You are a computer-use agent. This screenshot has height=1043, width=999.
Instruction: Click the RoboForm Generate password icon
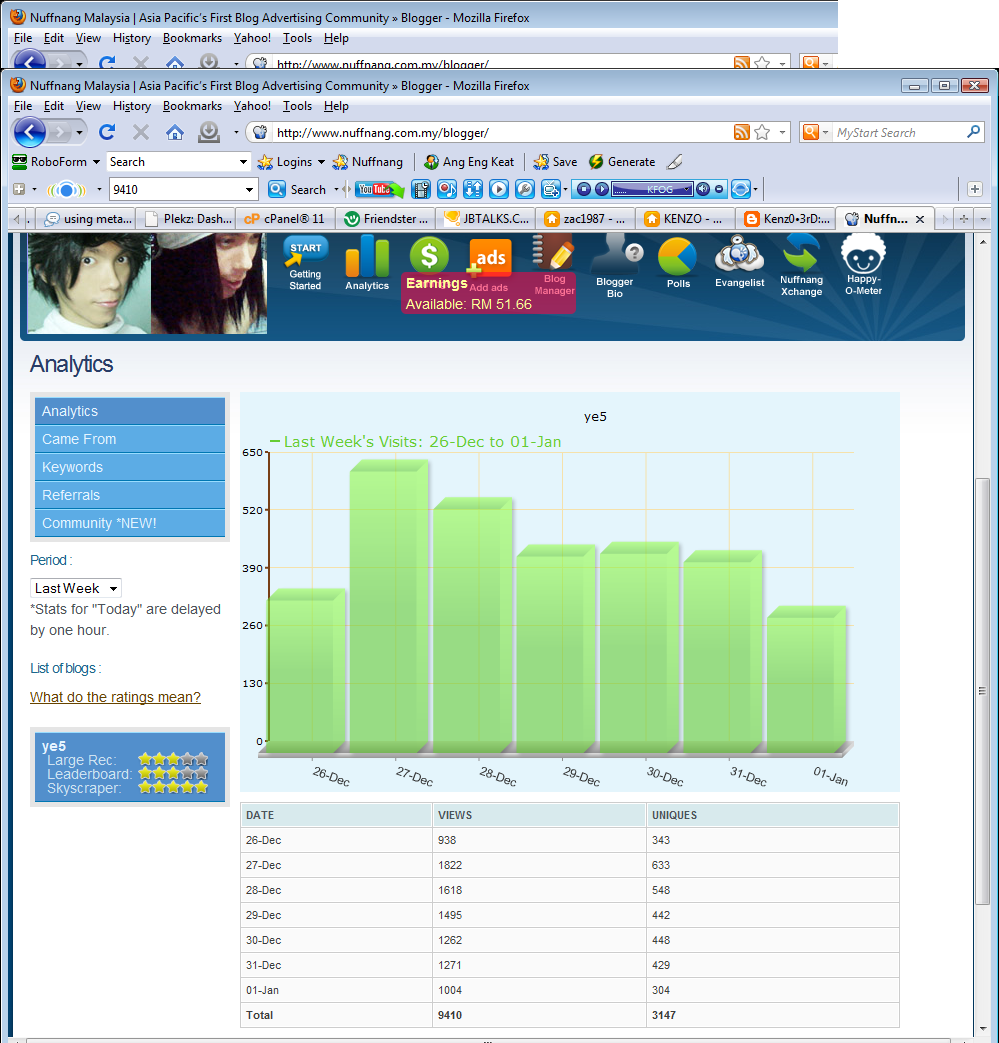tap(622, 162)
